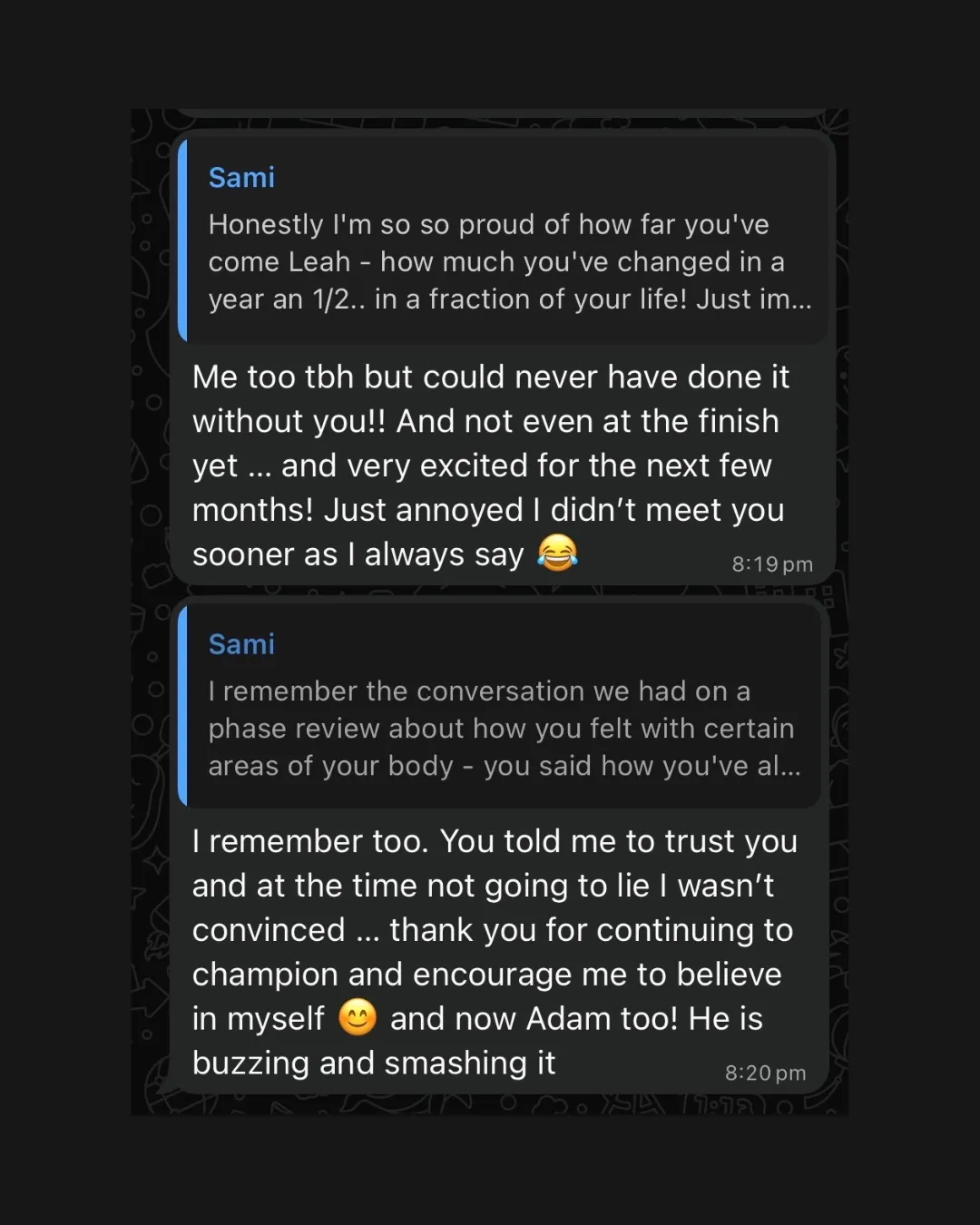Image resolution: width=980 pixels, height=1225 pixels.
Task: Tap the bubble tail at the bottom-left of the last message
Action: coord(165,1085)
